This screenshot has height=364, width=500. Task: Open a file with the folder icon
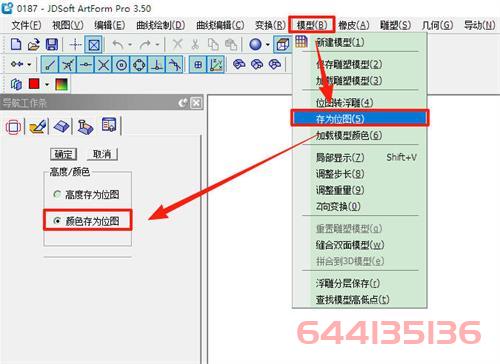(34, 44)
